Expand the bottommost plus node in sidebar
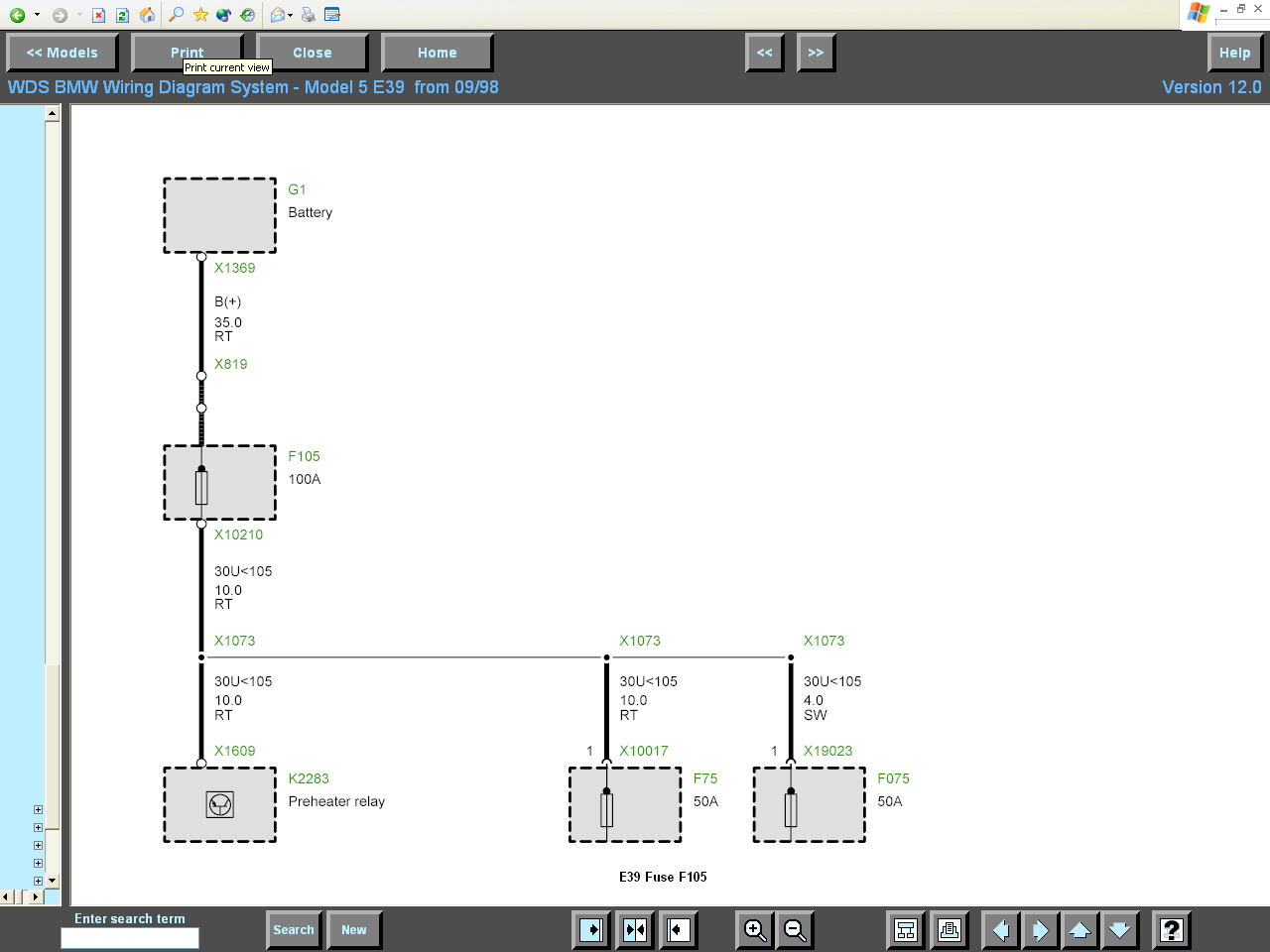Viewport: 1270px width, 952px height. point(38,881)
